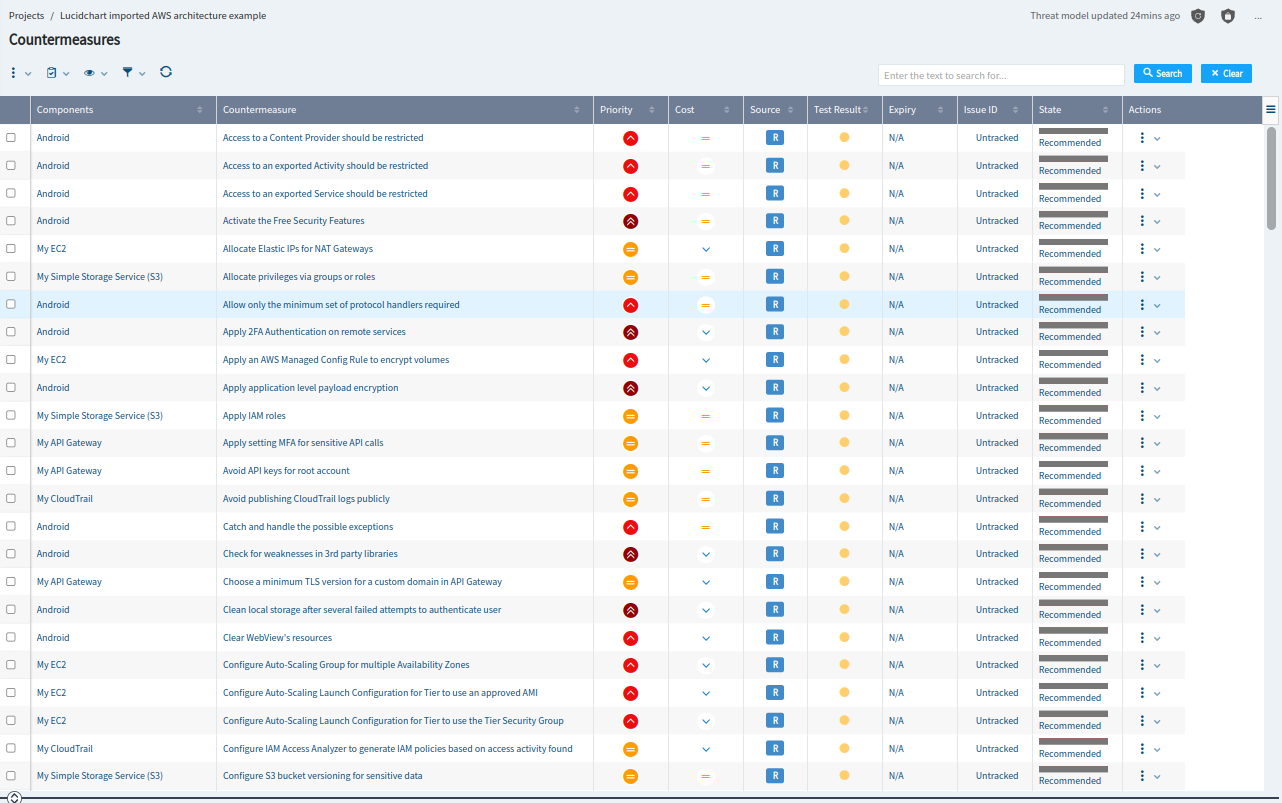This screenshot has height=803, width=1282.
Task: Click the vertical scrollbar thumb
Action: coord(1272,178)
